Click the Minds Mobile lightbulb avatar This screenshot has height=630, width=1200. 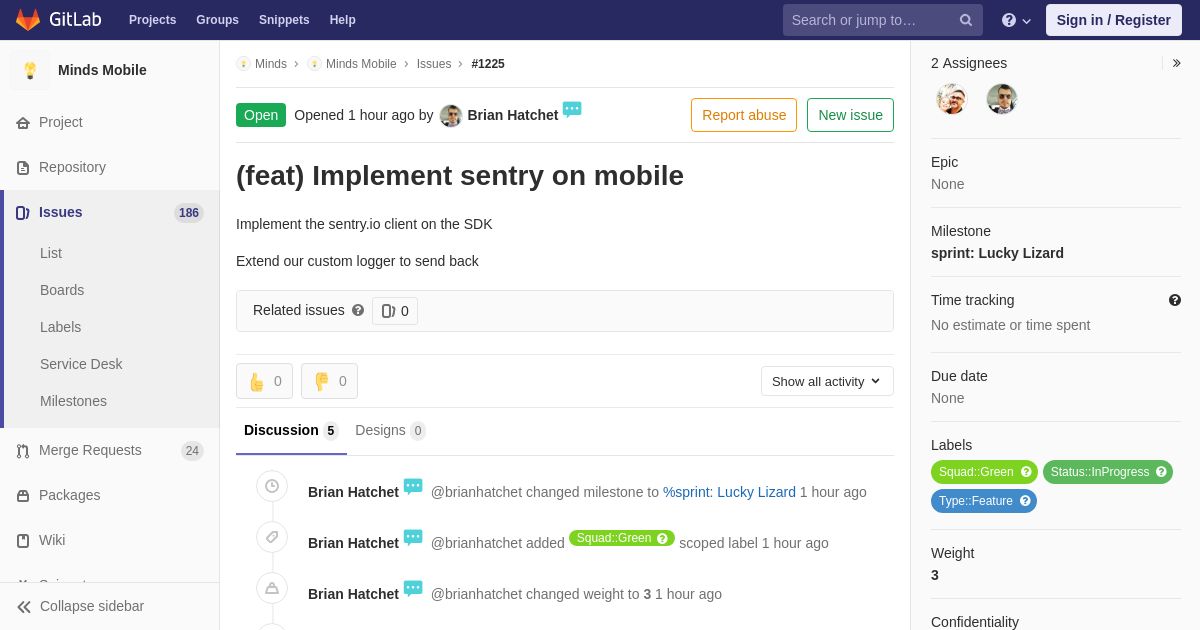(30, 70)
